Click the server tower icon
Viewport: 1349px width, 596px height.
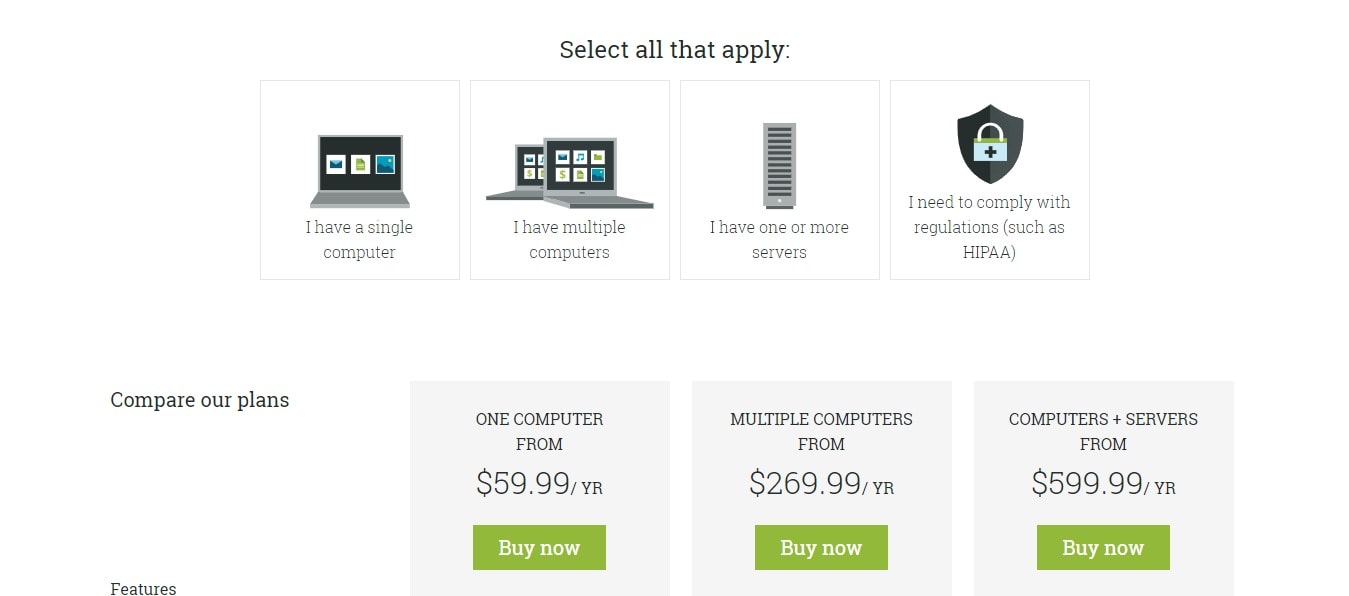coord(779,165)
